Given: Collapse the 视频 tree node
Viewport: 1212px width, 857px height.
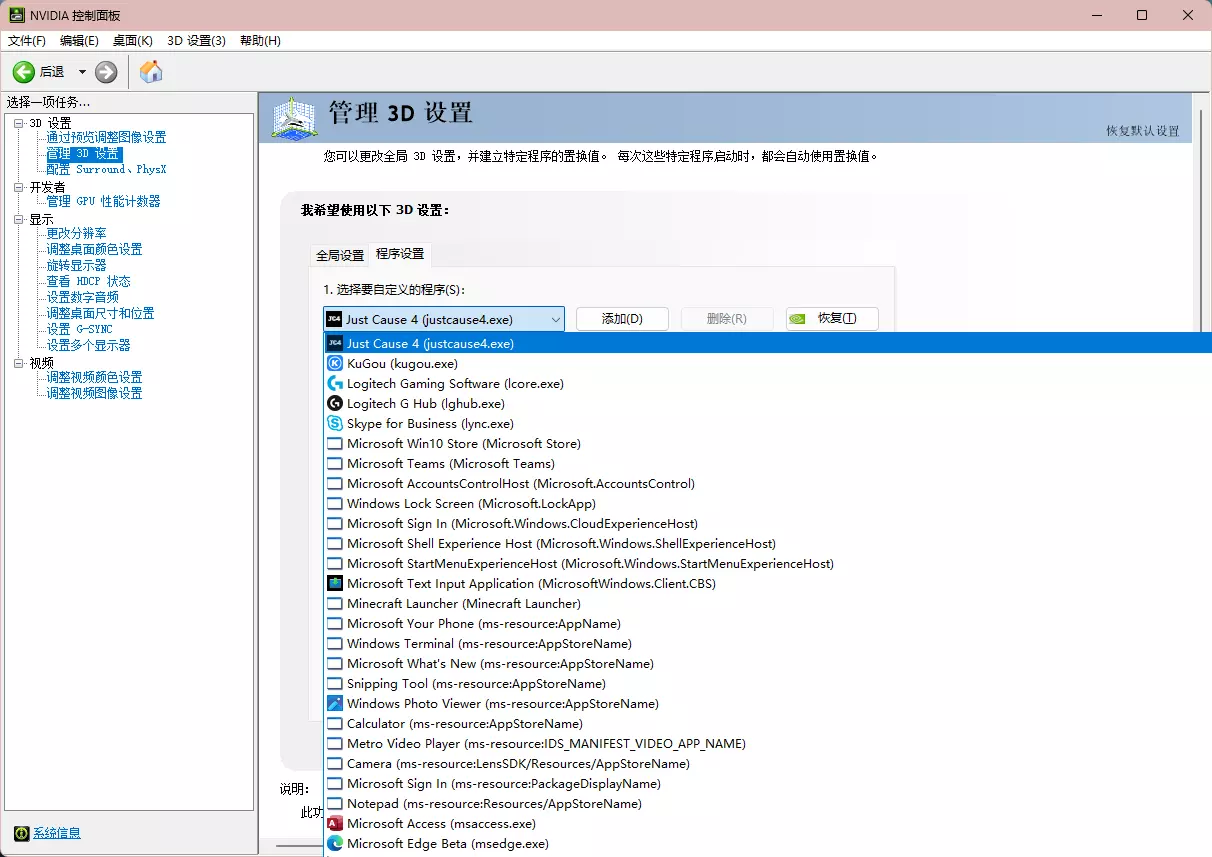Looking at the screenshot, I should point(18,363).
